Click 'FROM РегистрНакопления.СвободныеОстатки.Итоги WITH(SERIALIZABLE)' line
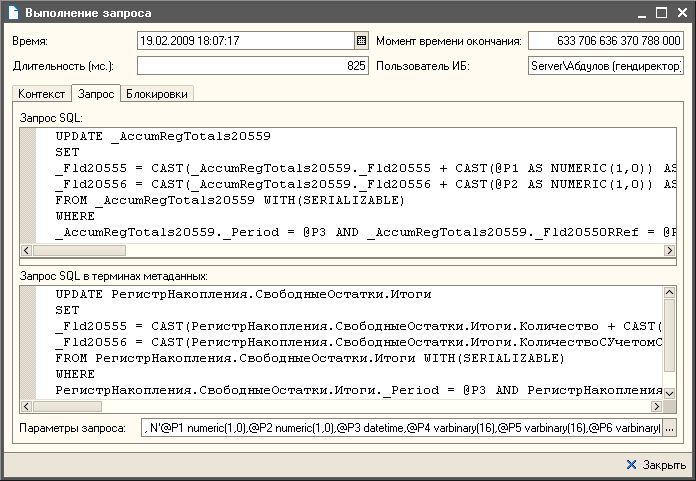This screenshot has height=481, width=696. click(x=310, y=358)
